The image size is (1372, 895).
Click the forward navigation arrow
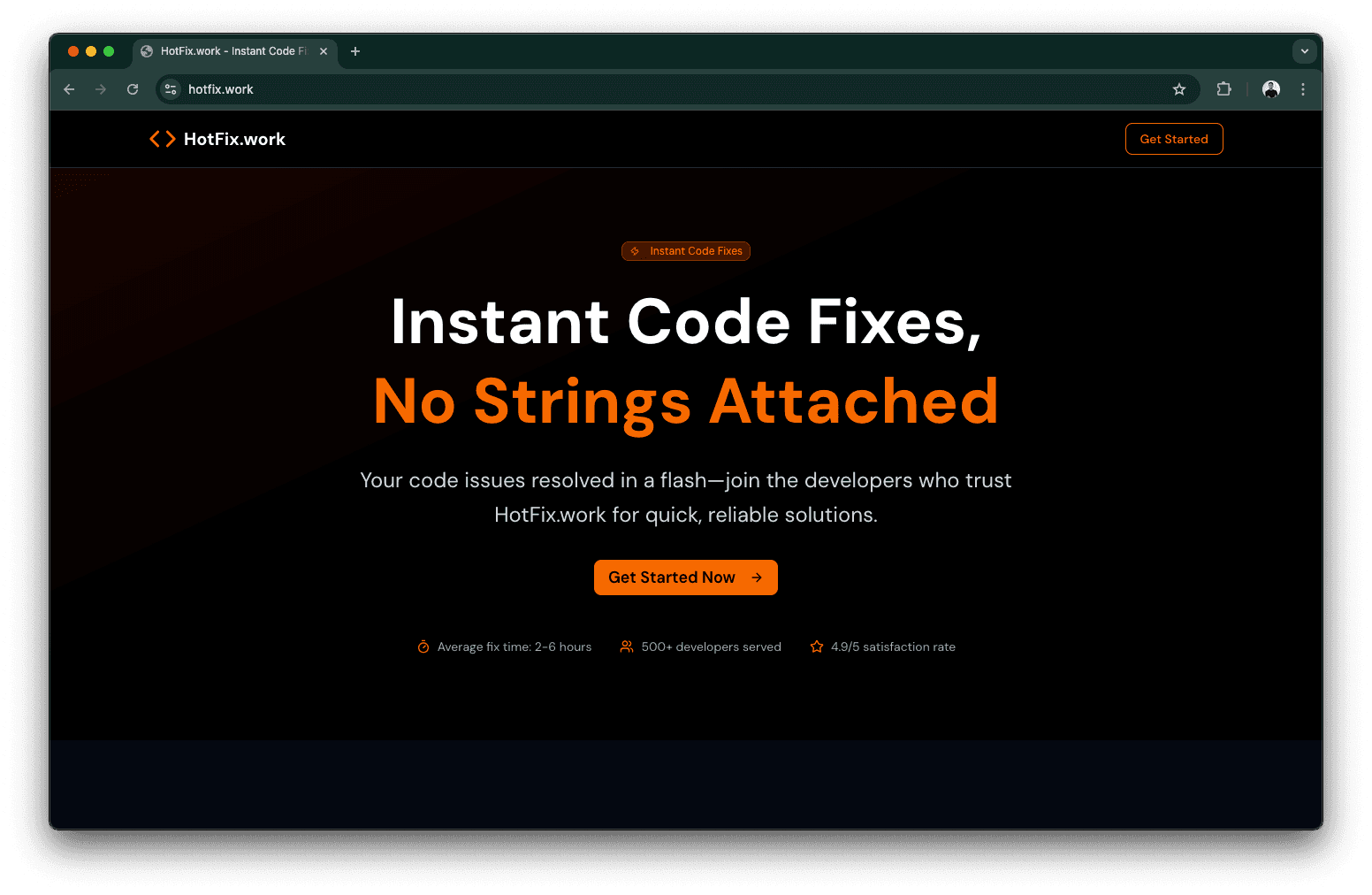[101, 89]
